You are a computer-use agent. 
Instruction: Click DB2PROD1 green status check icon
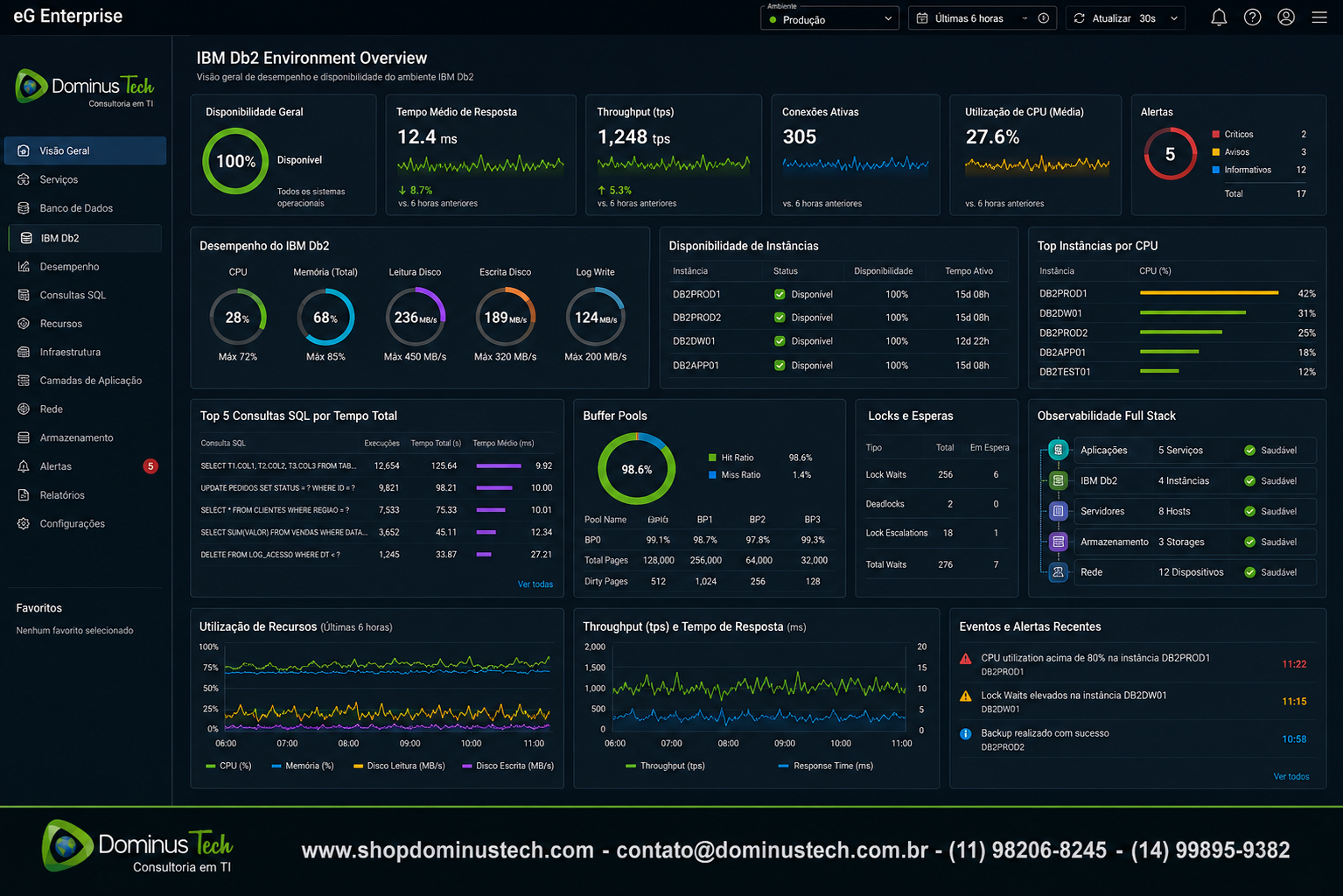[x=780, y=294]
